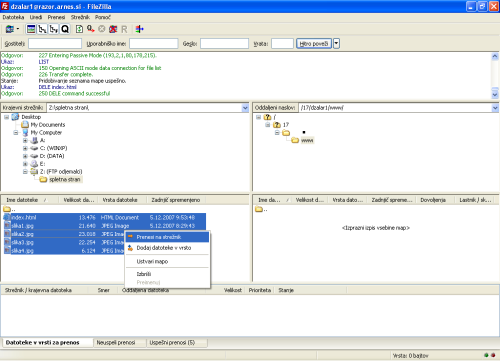
Task: Click the reconnect R icon
Action: point(124,29)
